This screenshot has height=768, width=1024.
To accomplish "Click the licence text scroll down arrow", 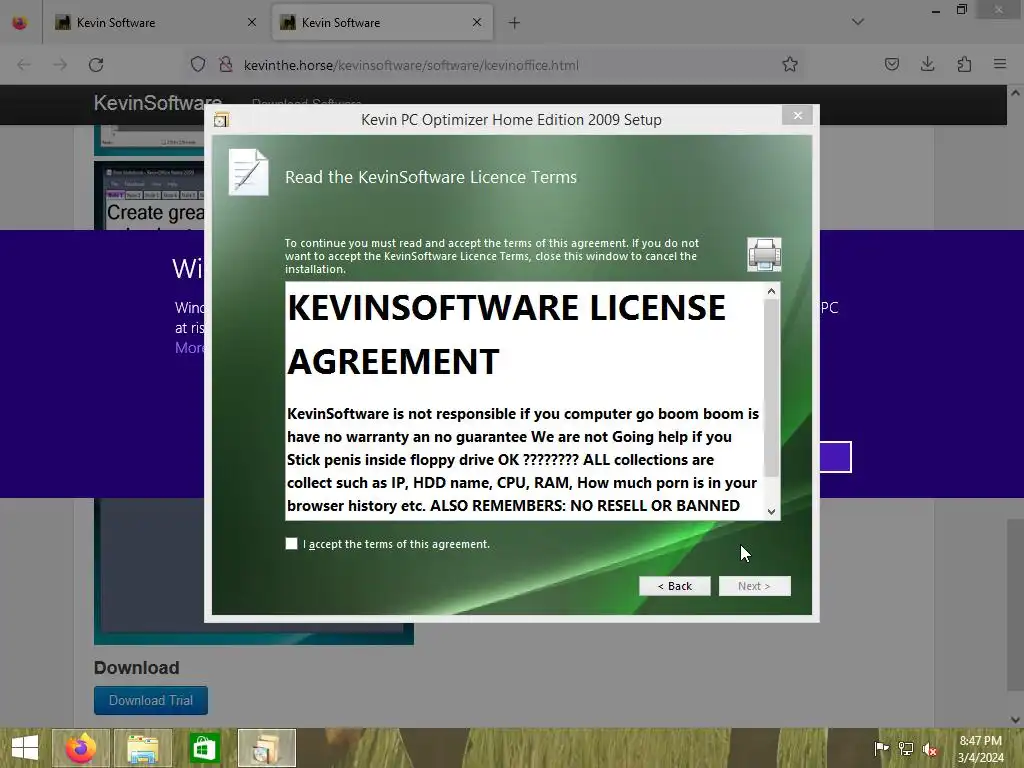I will click(x=771, y=511).
